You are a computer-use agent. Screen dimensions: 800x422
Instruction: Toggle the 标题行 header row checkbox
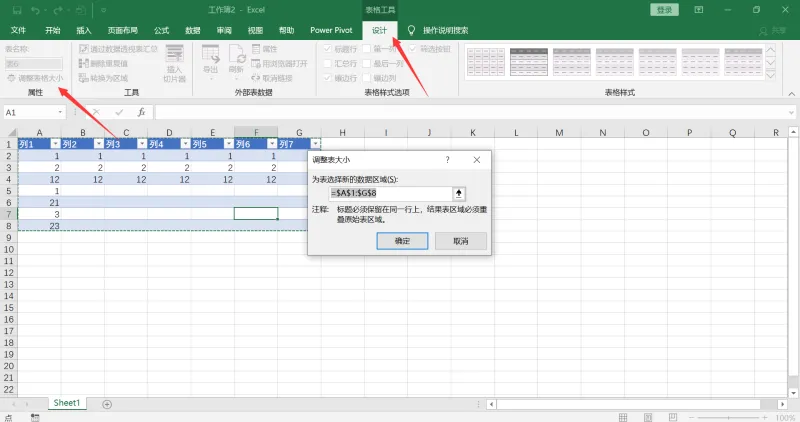328,49
